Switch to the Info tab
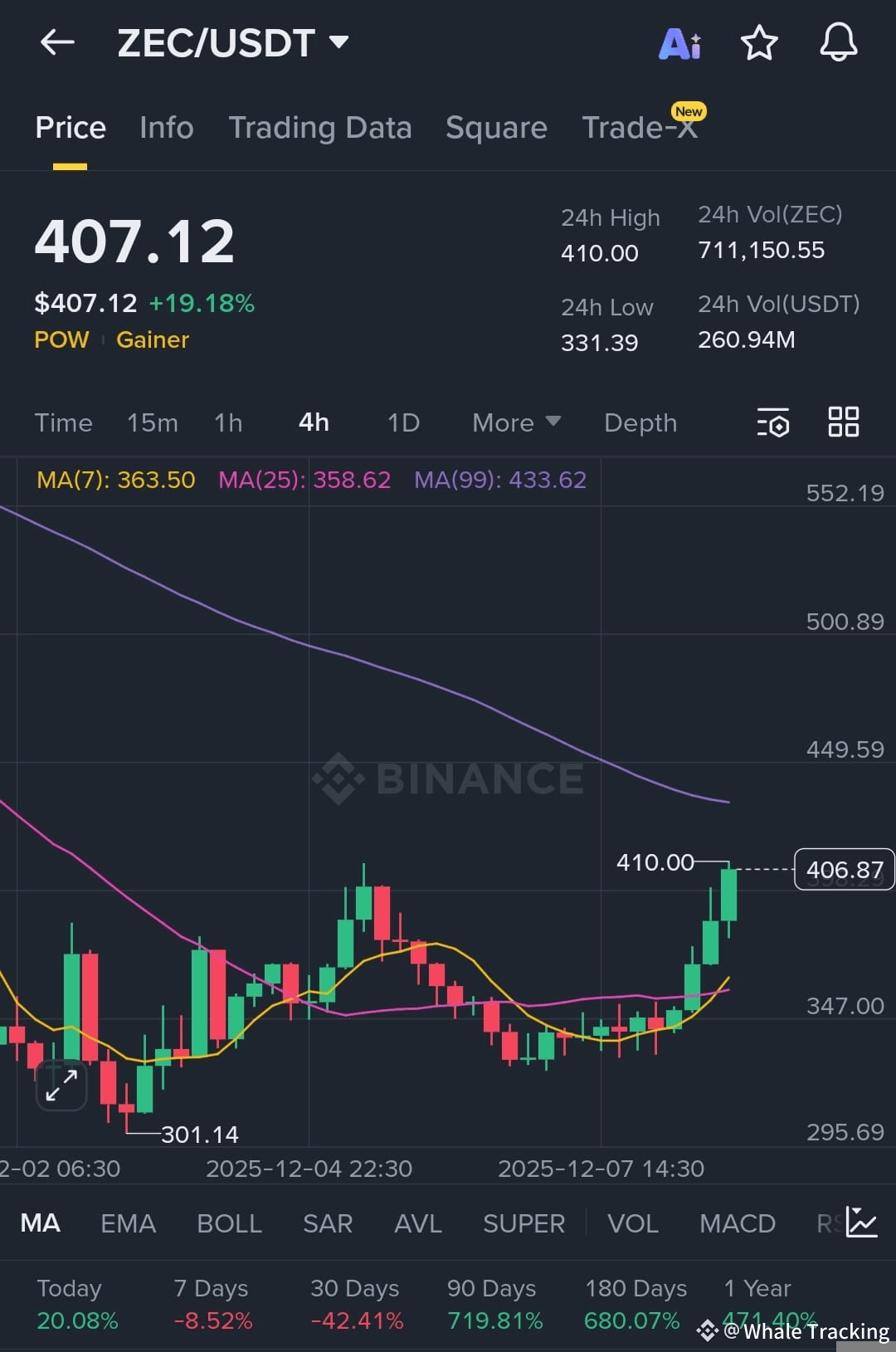 coord(167,128)
